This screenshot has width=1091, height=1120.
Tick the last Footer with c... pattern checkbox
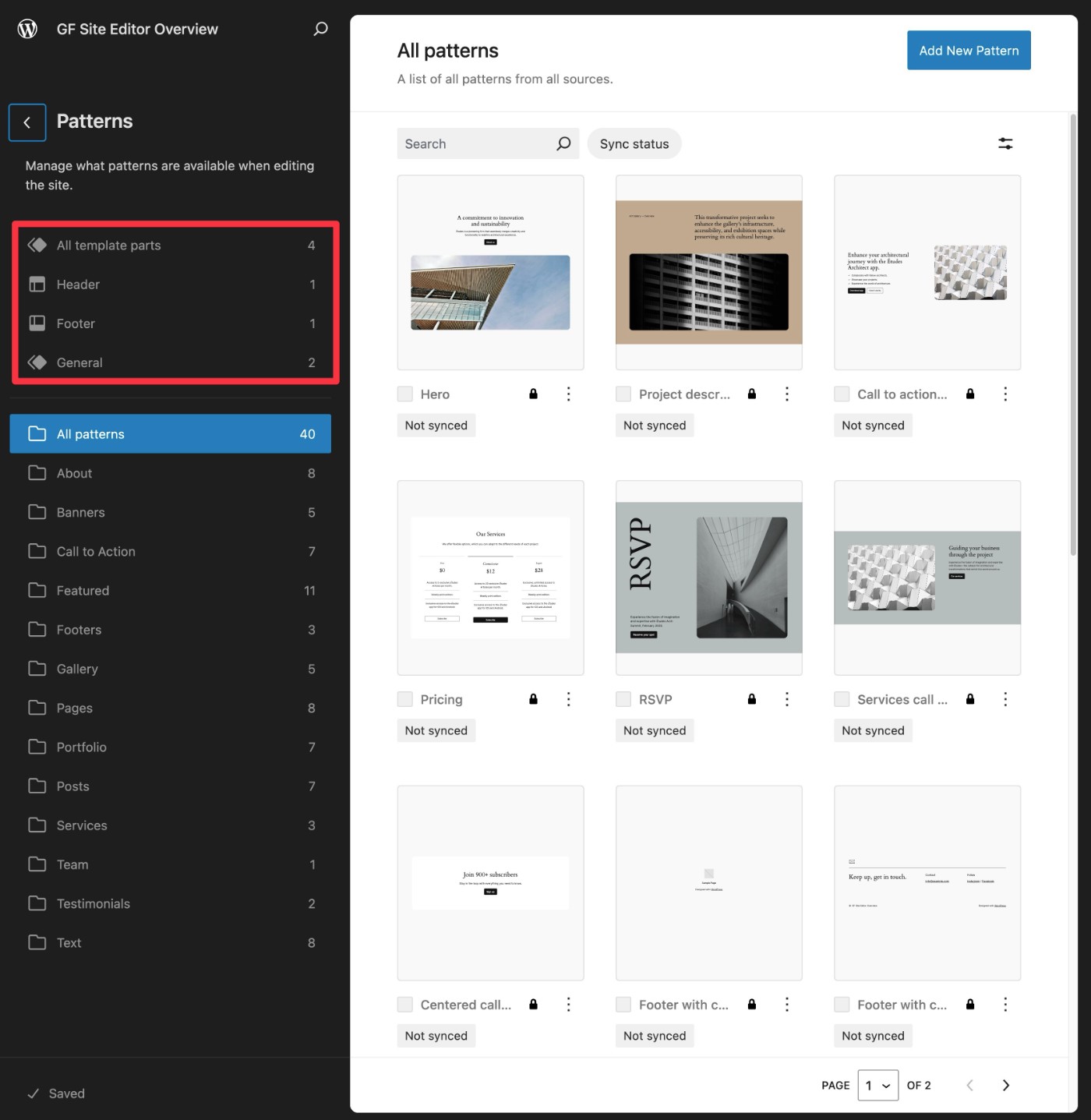click(842, 1005)
